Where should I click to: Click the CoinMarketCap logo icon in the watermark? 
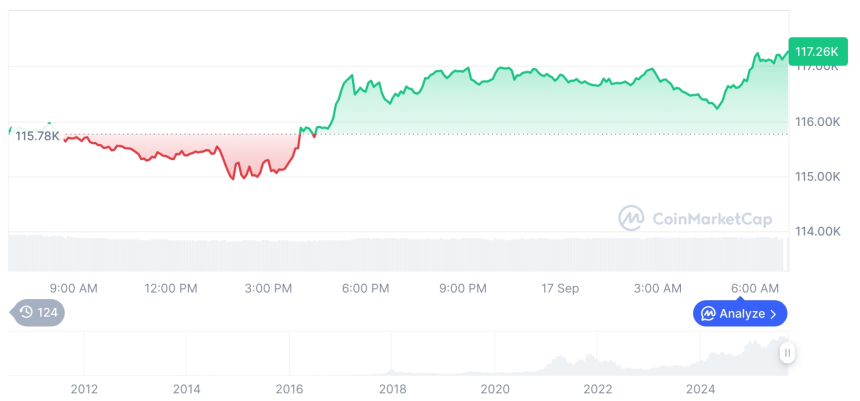(630, 217)
